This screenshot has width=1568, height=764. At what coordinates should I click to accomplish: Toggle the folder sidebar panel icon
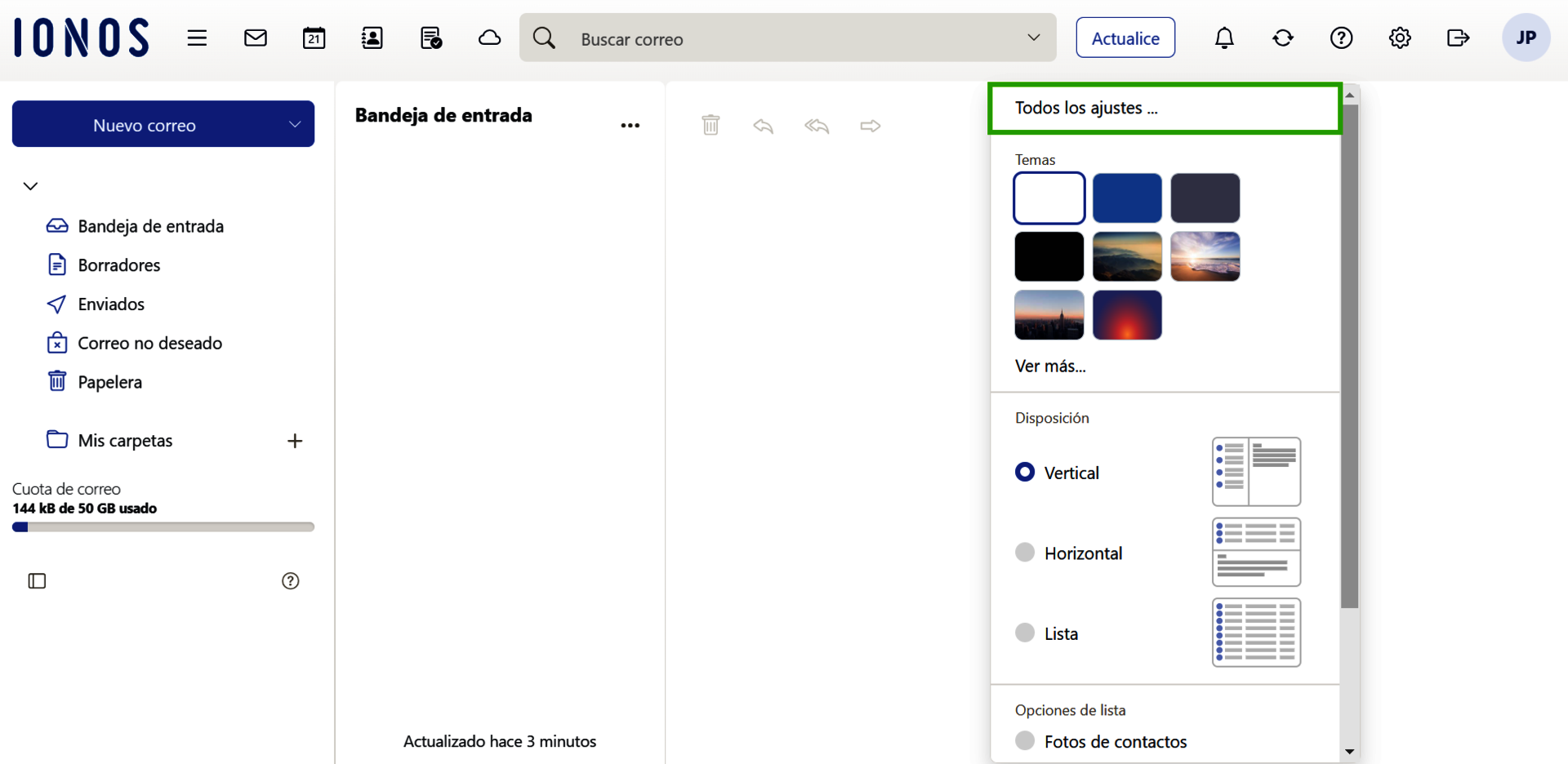pyautogui.click(x=38, y=581)
